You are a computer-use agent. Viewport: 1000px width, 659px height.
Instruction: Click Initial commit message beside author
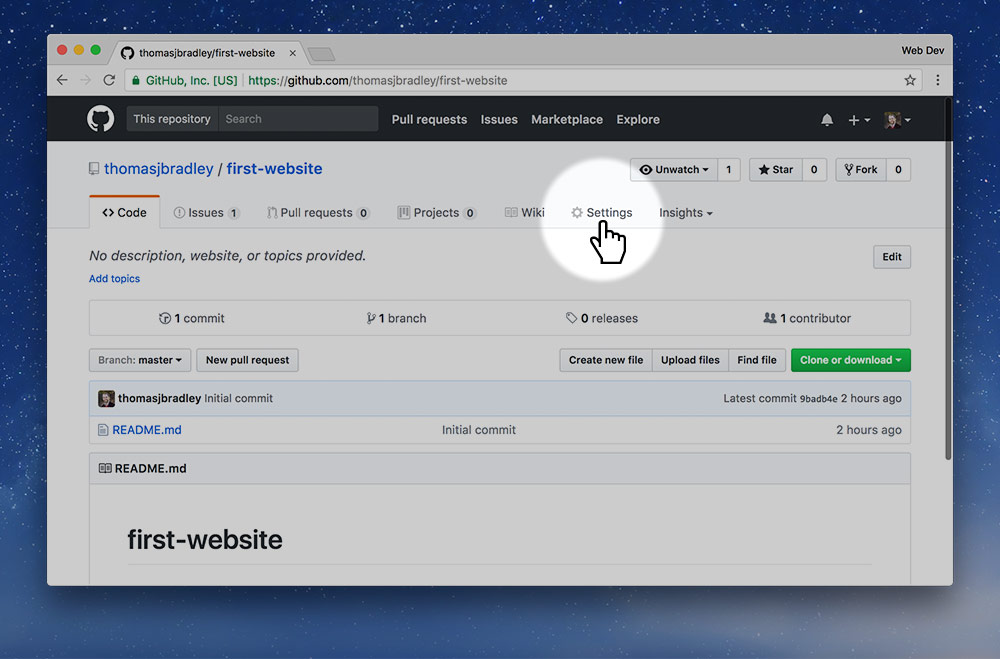pos(239,399)
